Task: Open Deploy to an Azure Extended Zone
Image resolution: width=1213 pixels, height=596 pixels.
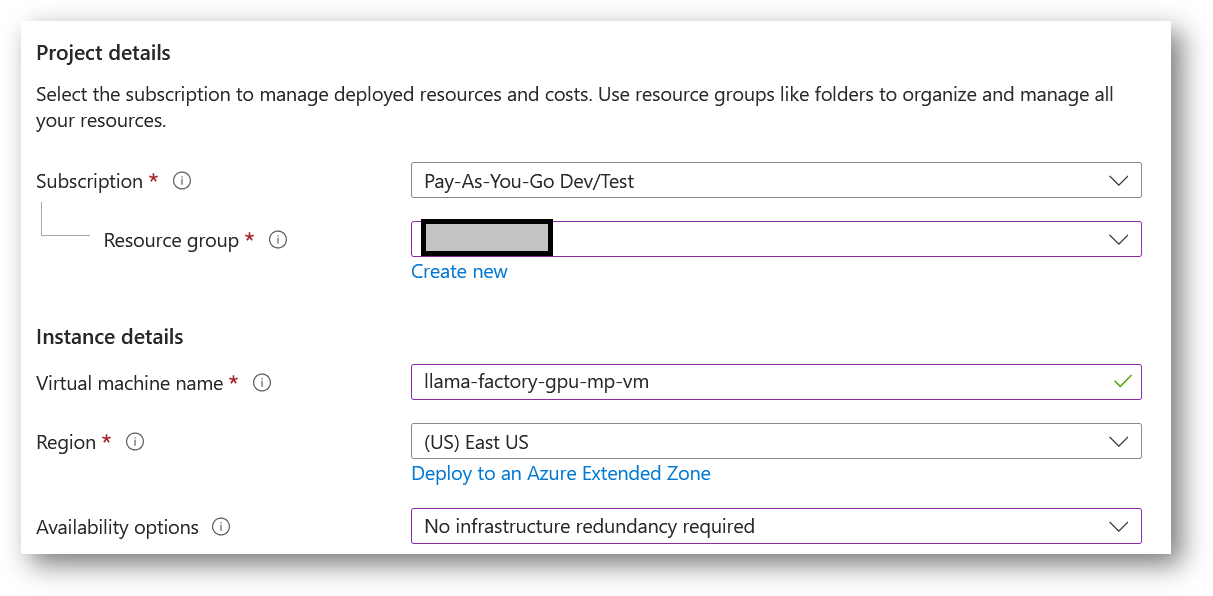Action: coord(561,473)
